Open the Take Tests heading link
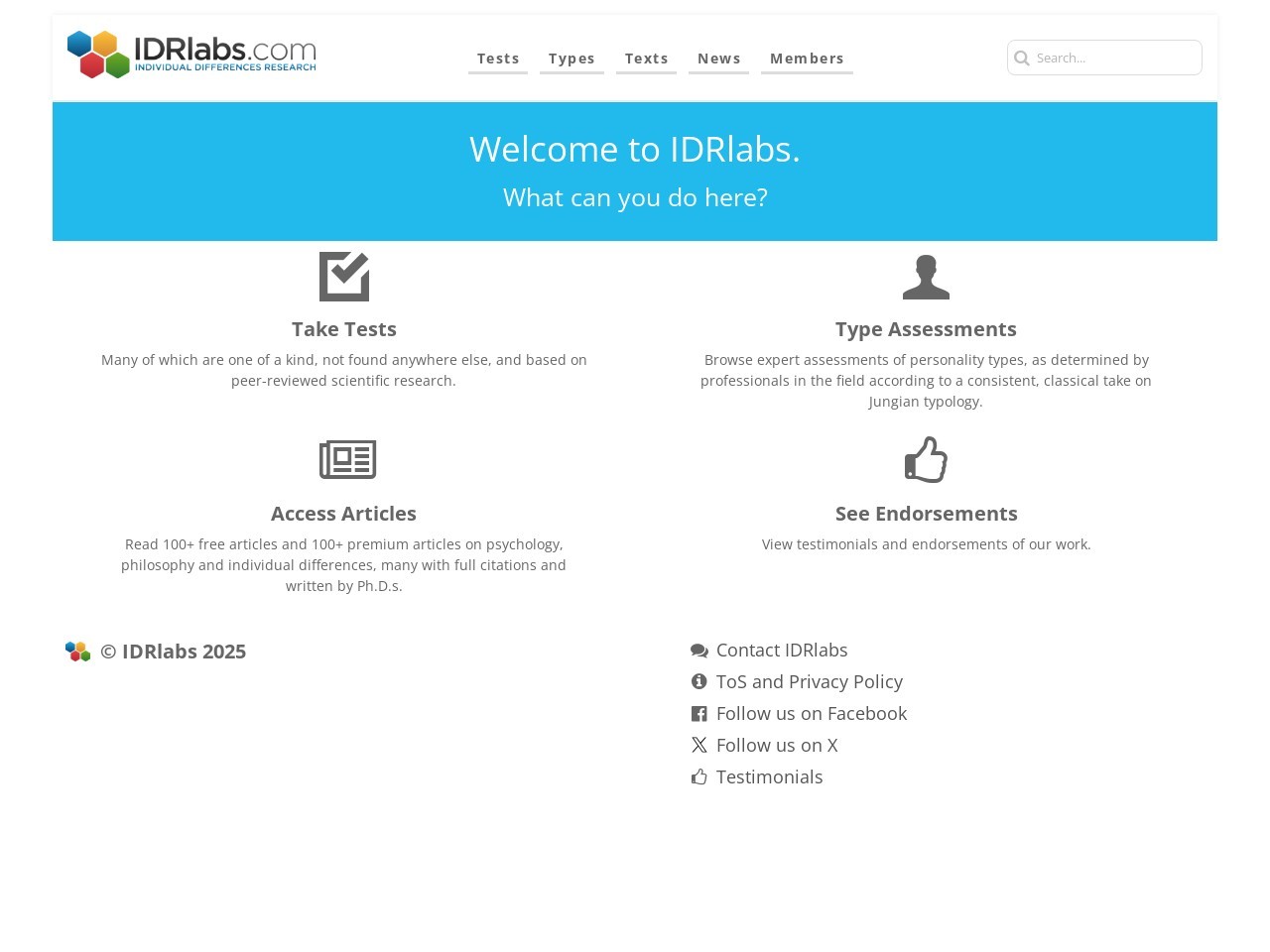Screen dimensions: 1270x952 (344, 329)
